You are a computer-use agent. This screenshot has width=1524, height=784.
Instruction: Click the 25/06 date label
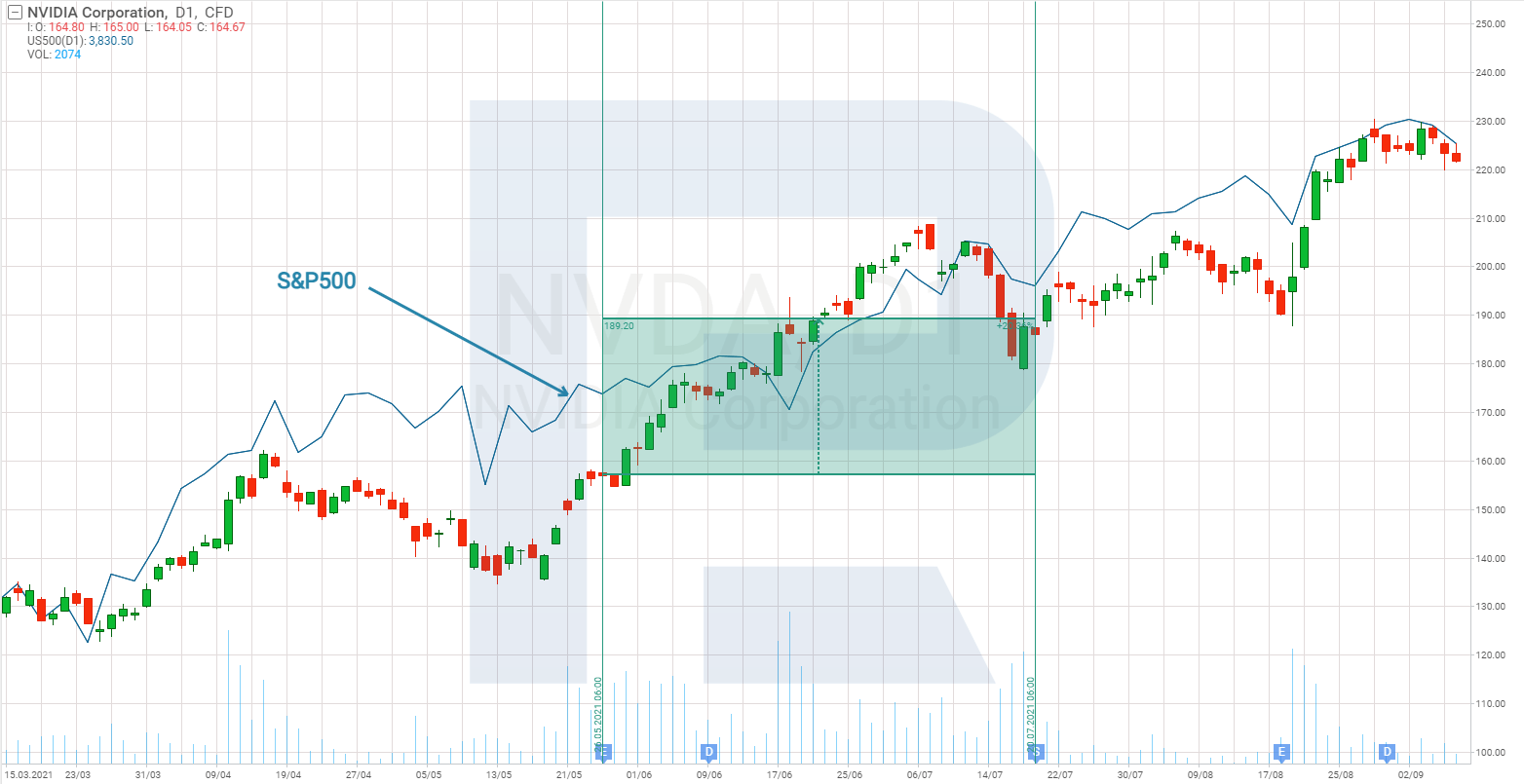point(850,775)
